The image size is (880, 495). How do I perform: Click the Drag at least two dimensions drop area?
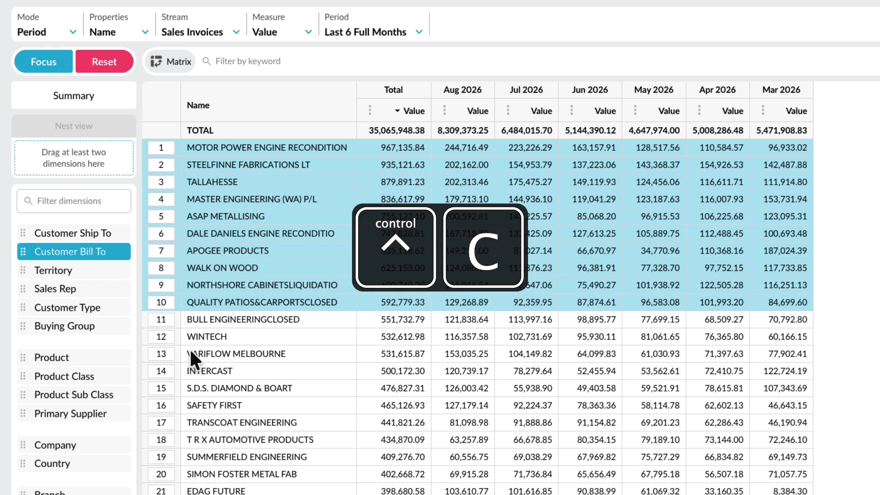74,158
